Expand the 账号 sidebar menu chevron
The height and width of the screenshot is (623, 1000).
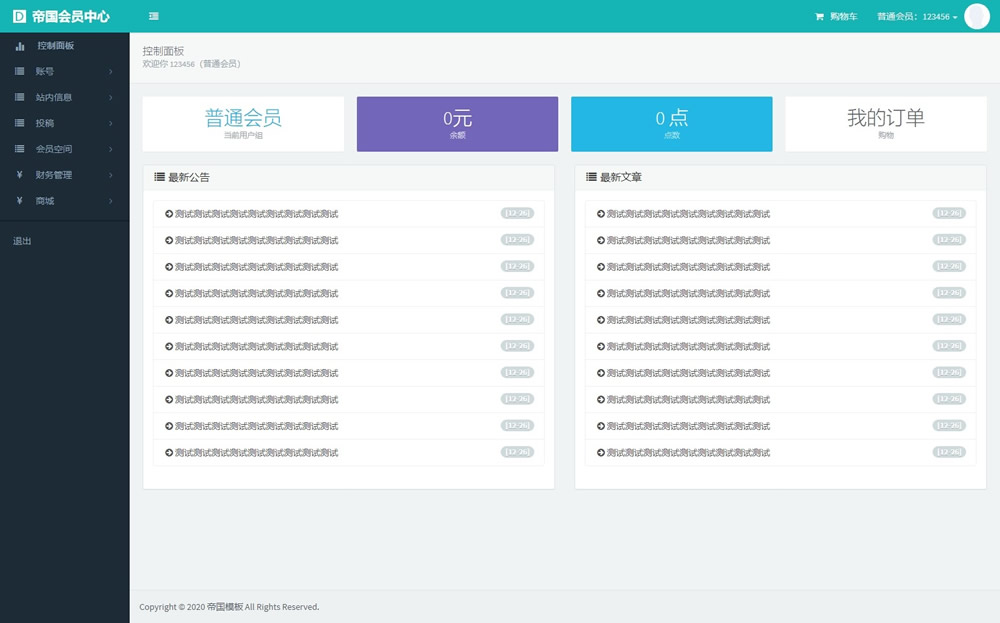[111, 72]
